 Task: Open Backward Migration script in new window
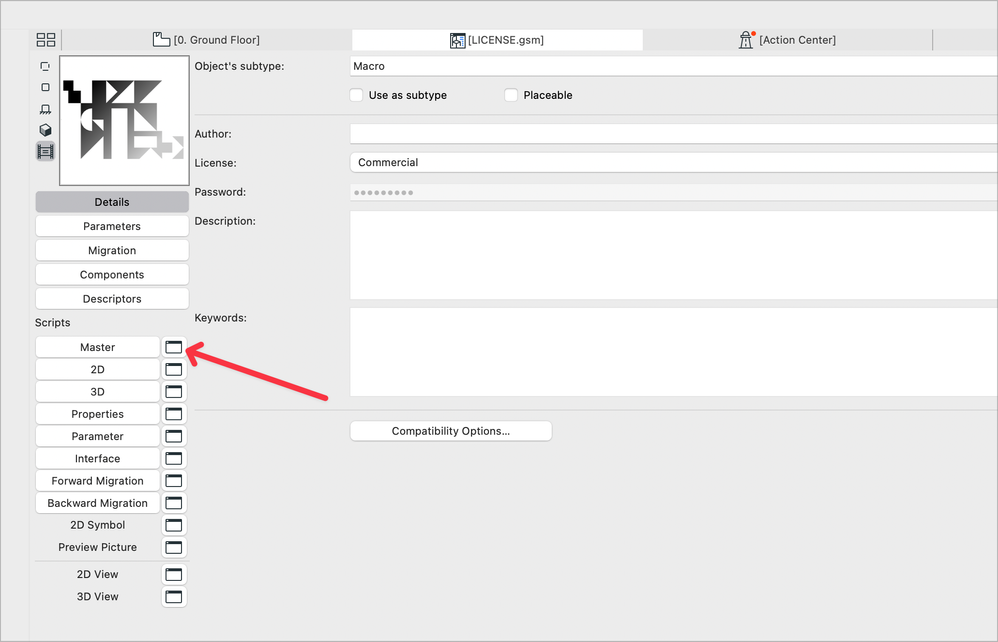[x=174, y=503]
